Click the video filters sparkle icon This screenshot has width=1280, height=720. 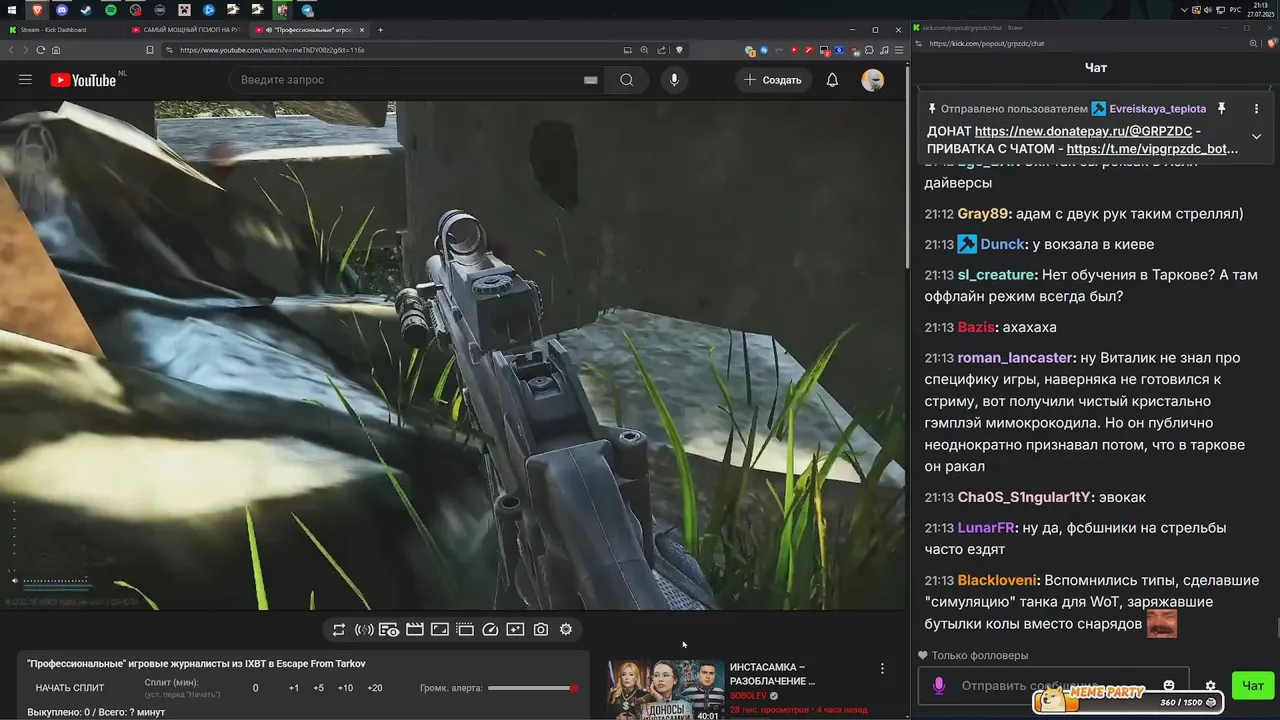coord(515,629)
